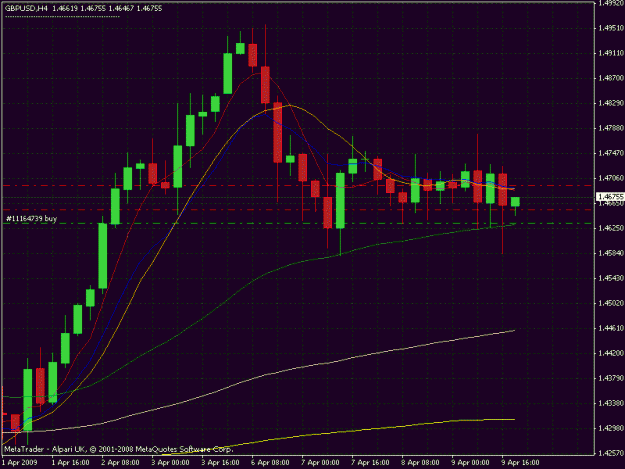Click the 1.43790 price axis label
The image size is (625, 469).
tap(610, 378)
